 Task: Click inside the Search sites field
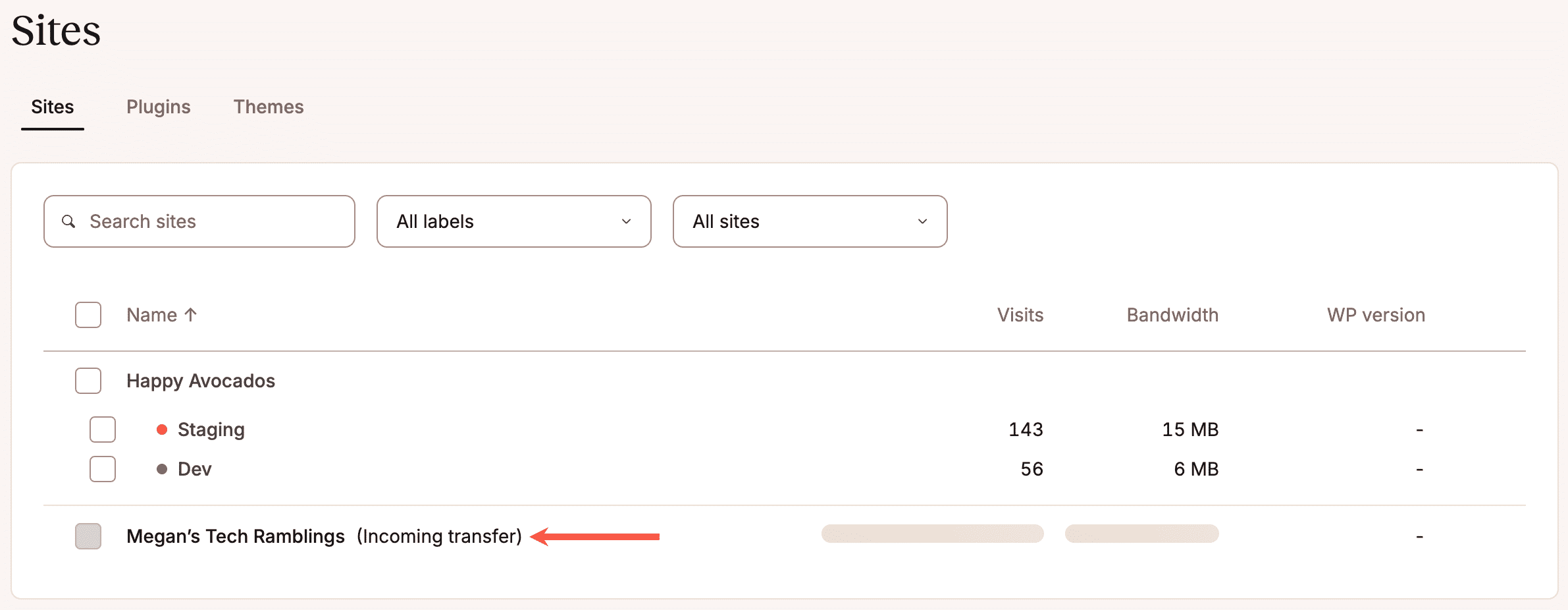[197, 221]
